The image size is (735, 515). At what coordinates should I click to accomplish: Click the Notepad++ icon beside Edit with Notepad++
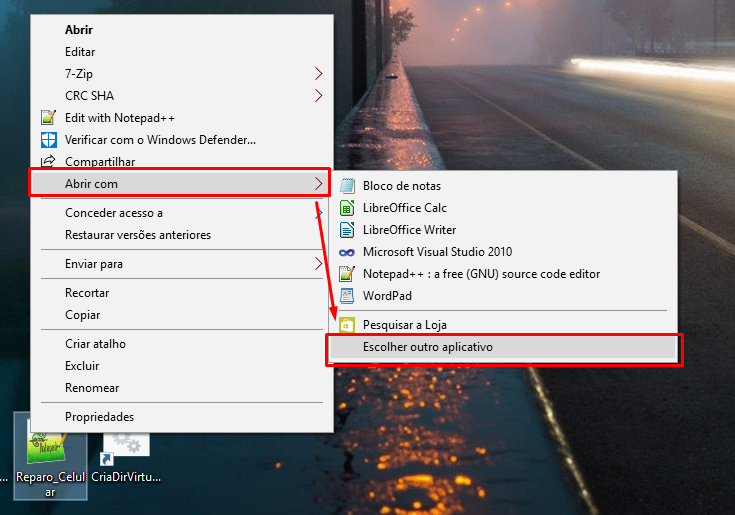click(48, 118)
